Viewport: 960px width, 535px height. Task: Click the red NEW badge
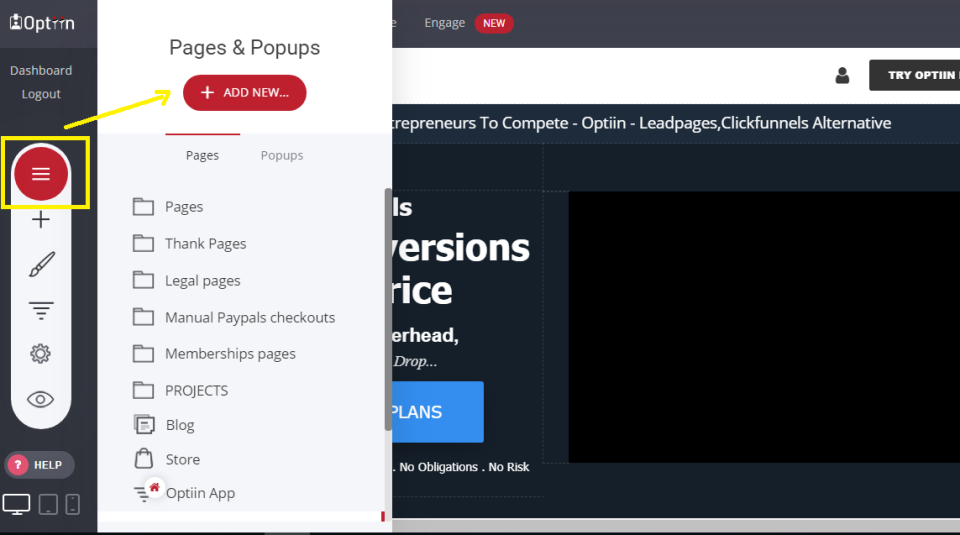pyautogui.click(x=493, y=23)
